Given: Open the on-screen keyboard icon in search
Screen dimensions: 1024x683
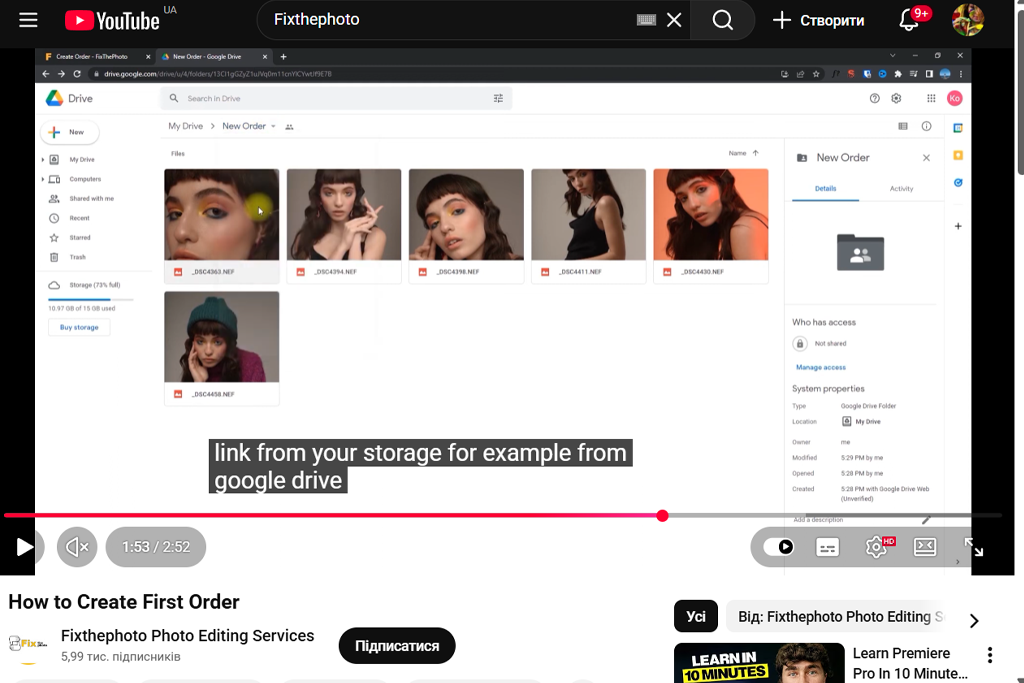Looking at the screenshot, I should 646,20.
